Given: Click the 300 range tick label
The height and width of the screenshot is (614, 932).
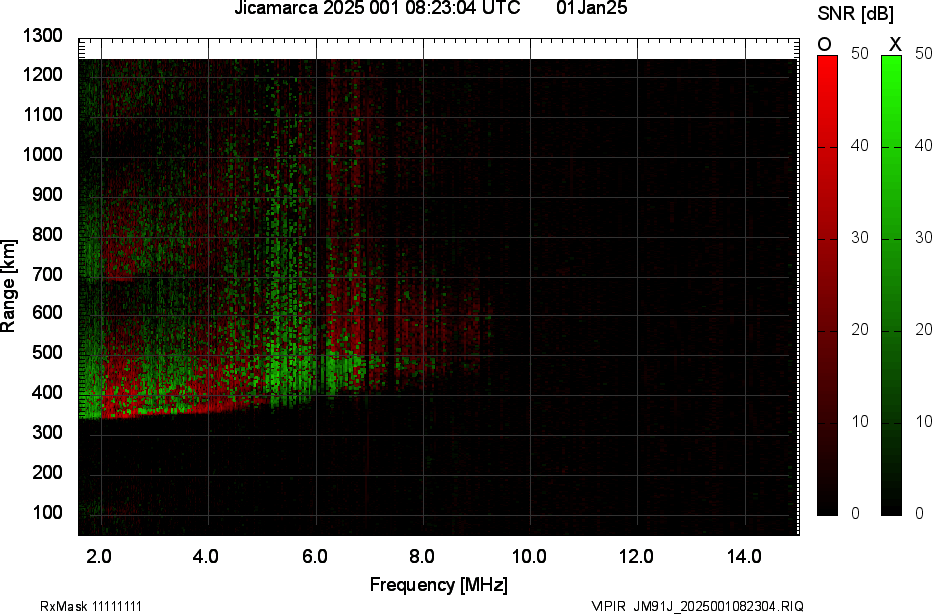Looking at the screenshot, I should 46,432.
